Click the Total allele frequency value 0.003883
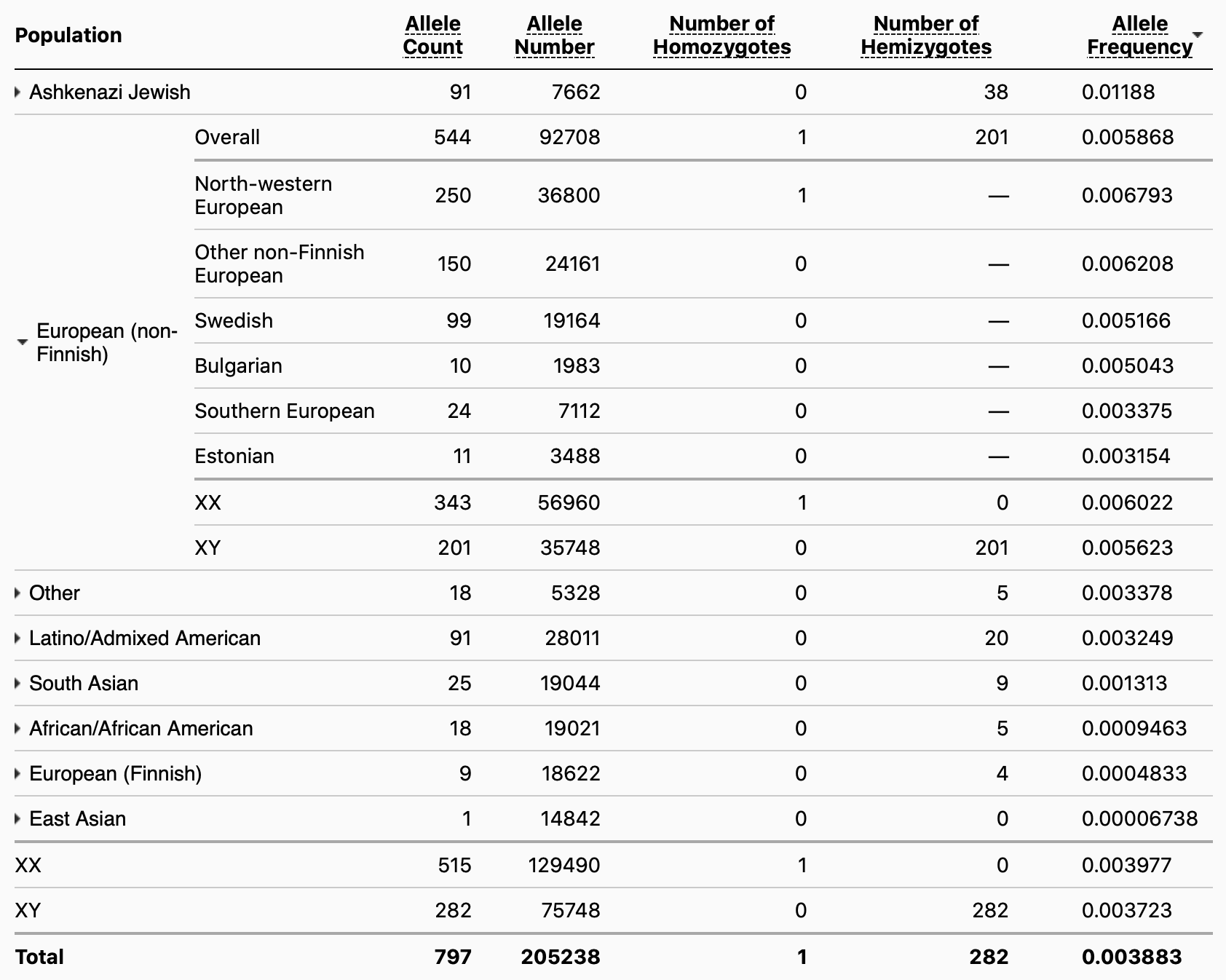The width and height of the screenshot is (1226, 980). click(x=1131, y=957)
